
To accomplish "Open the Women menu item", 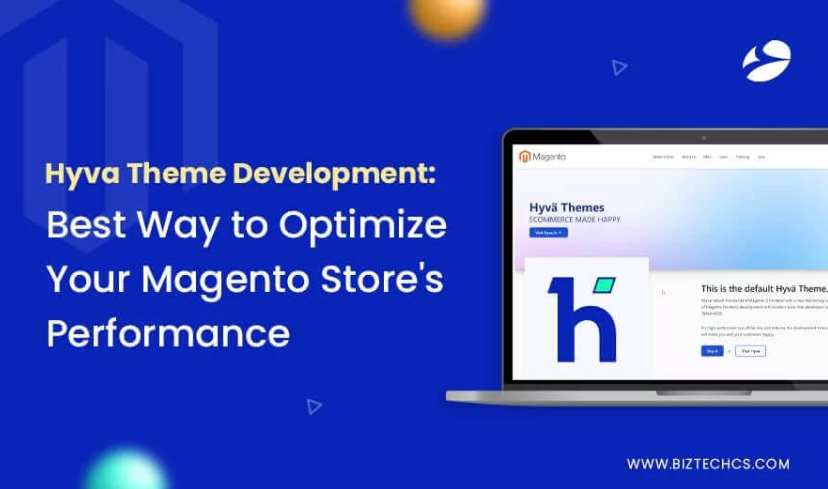I will click(689, 157).
